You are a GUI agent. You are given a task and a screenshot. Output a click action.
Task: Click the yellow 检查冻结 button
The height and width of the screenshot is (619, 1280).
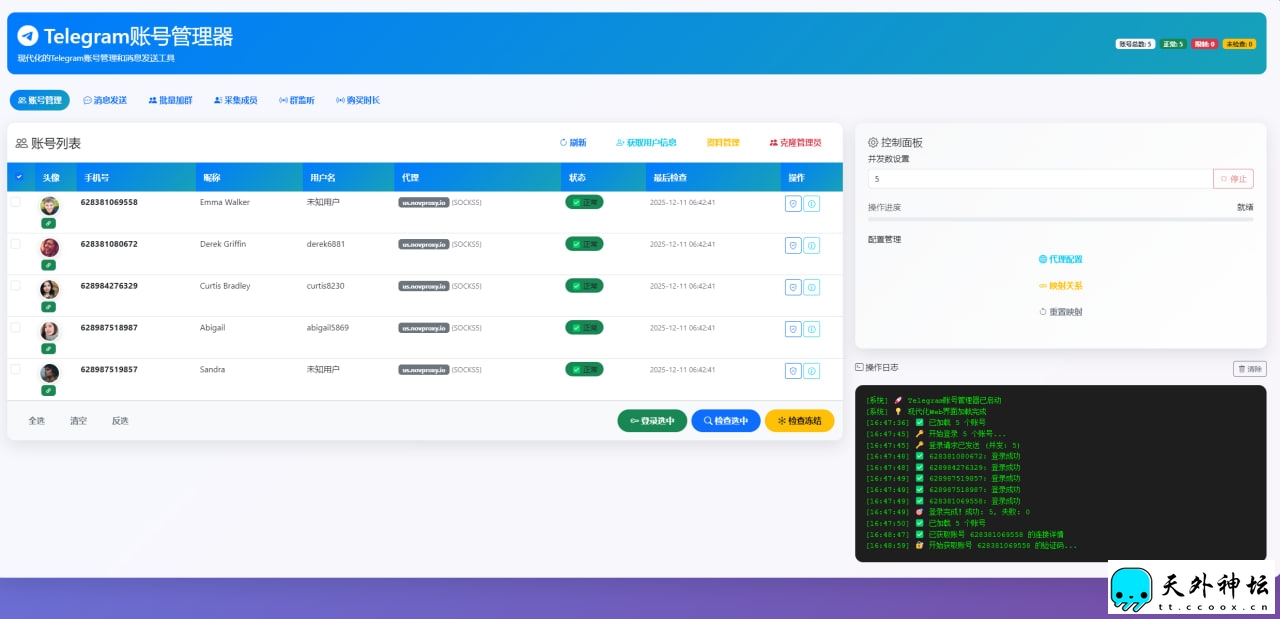click(799, 421)
